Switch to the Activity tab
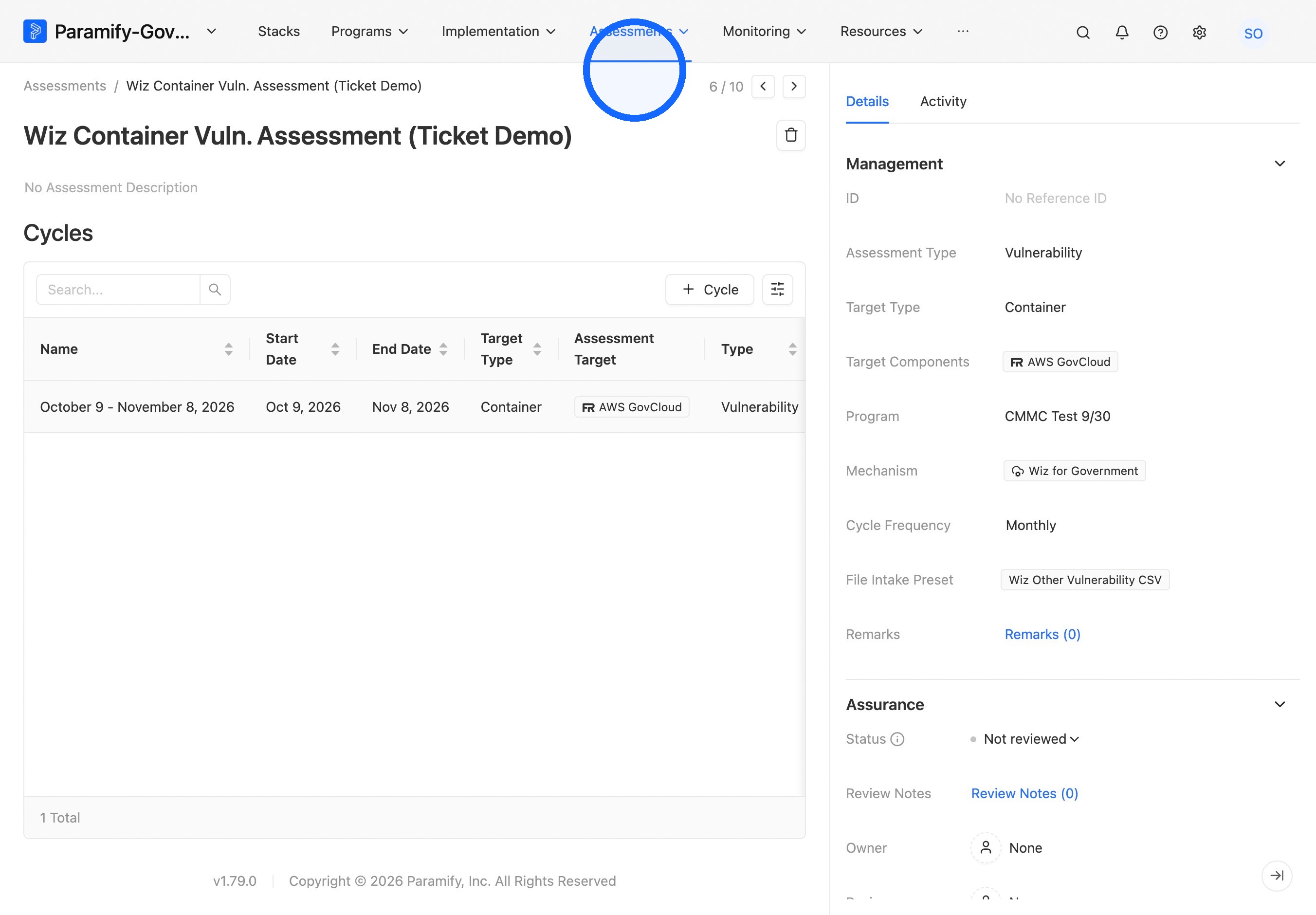Screen dimensions: 1316x915 [x=943, y=101]
